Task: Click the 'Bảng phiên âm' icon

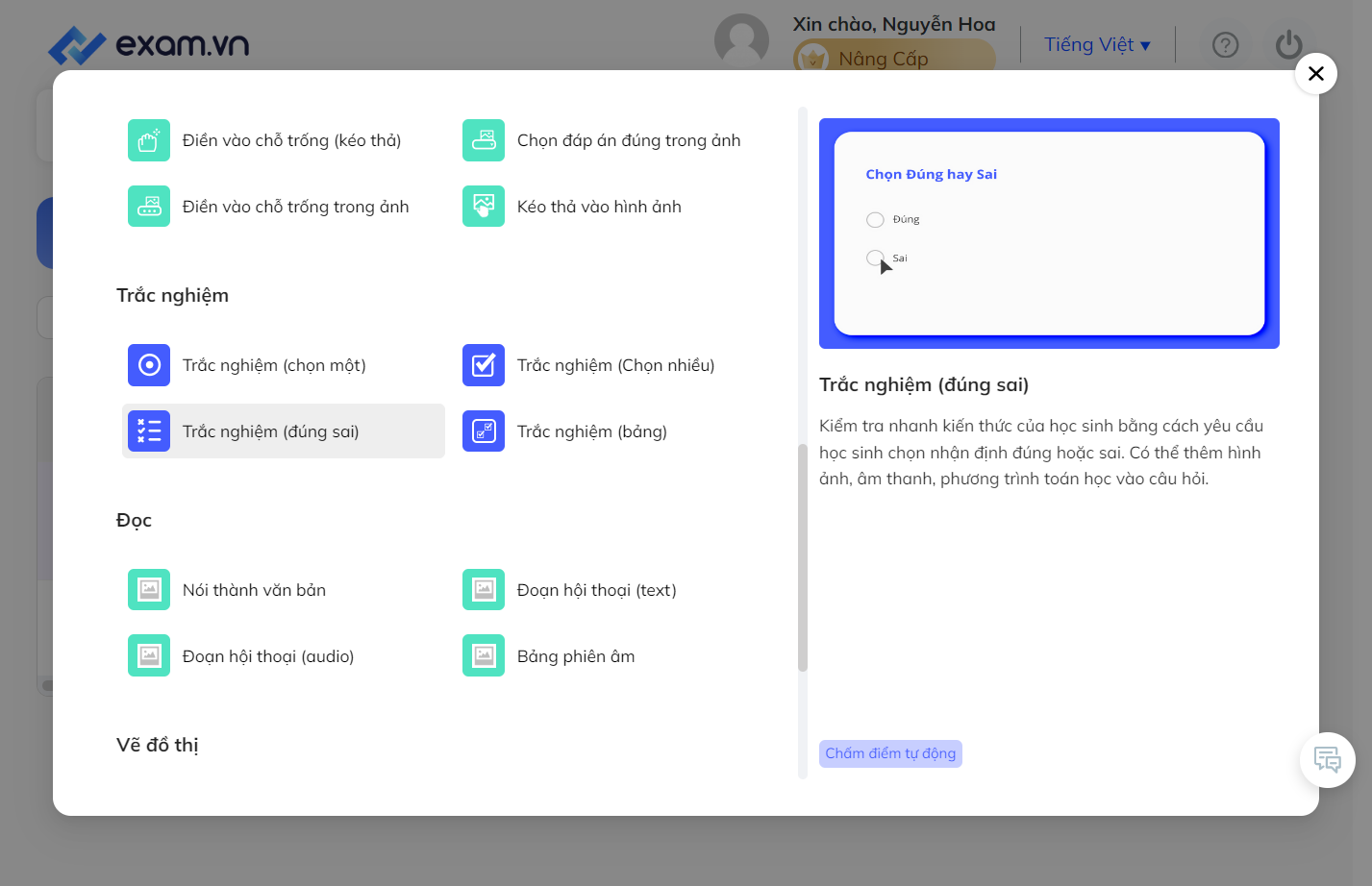Action: pyautogui.click(x=484, y=655)
